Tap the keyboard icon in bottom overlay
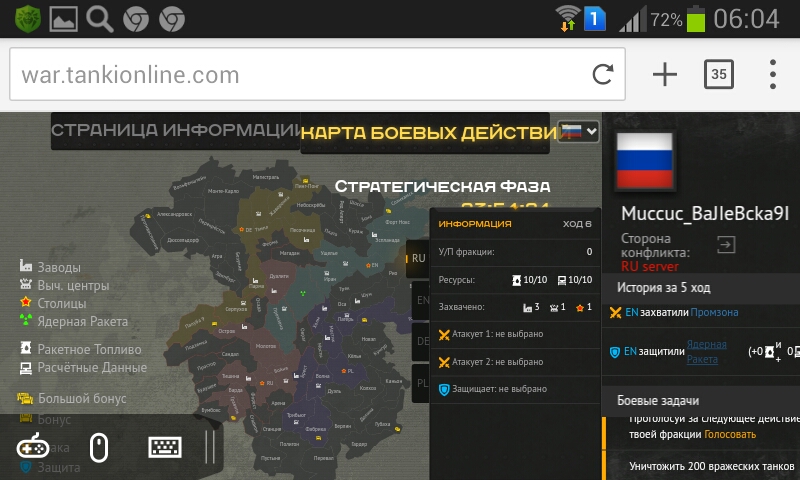This screenshot has width=800, height=480. pyautogui.click(x=165, y=447)
